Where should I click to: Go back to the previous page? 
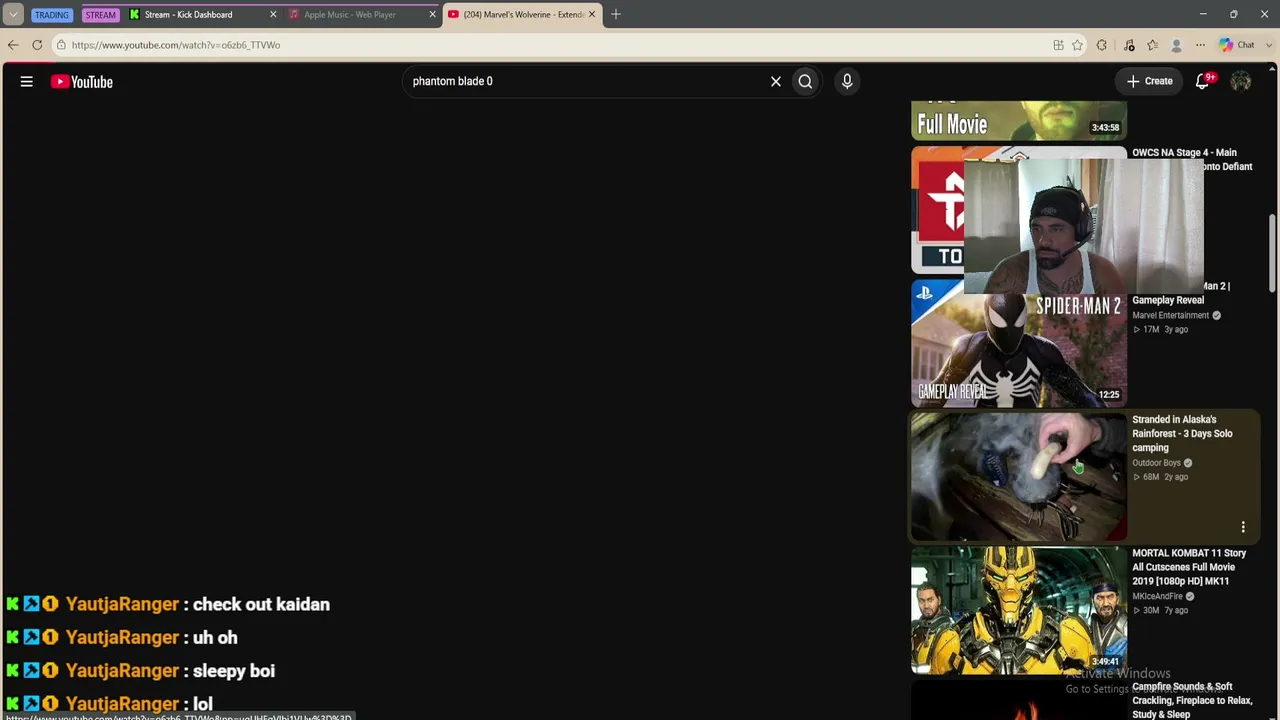(x=13, y=45)
